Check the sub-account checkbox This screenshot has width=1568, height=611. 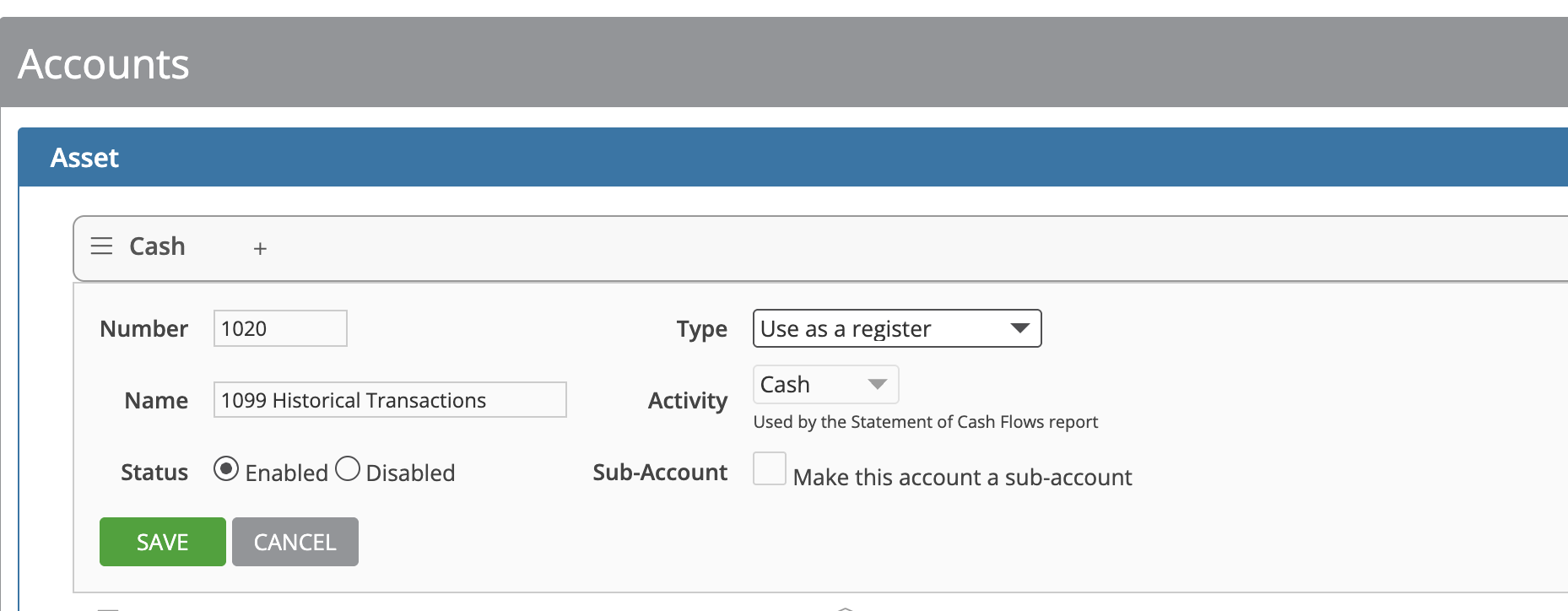click(770, 468)
